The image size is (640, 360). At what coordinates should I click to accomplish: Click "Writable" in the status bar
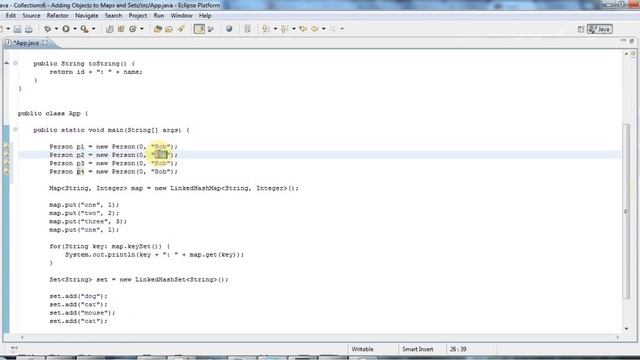point(362,349)
